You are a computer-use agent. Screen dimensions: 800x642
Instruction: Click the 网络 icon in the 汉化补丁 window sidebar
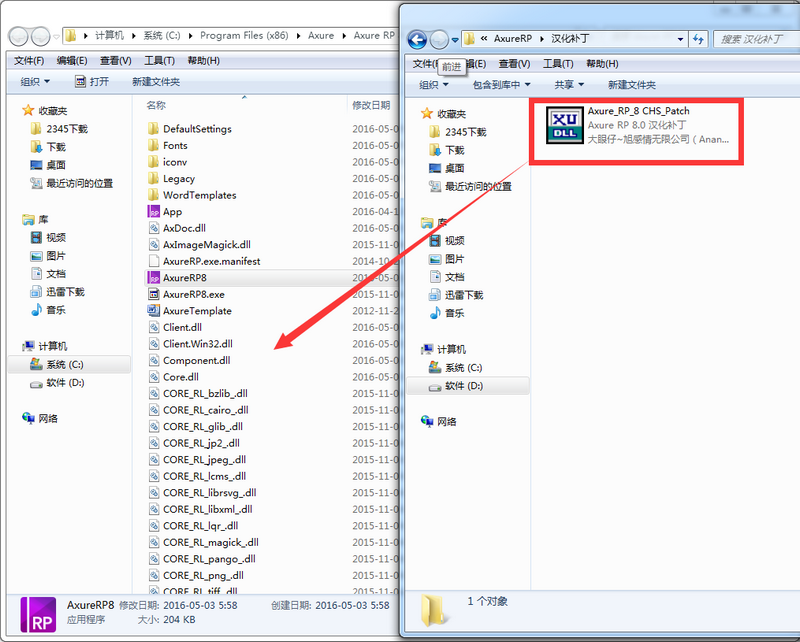click(x=427, y=421)
